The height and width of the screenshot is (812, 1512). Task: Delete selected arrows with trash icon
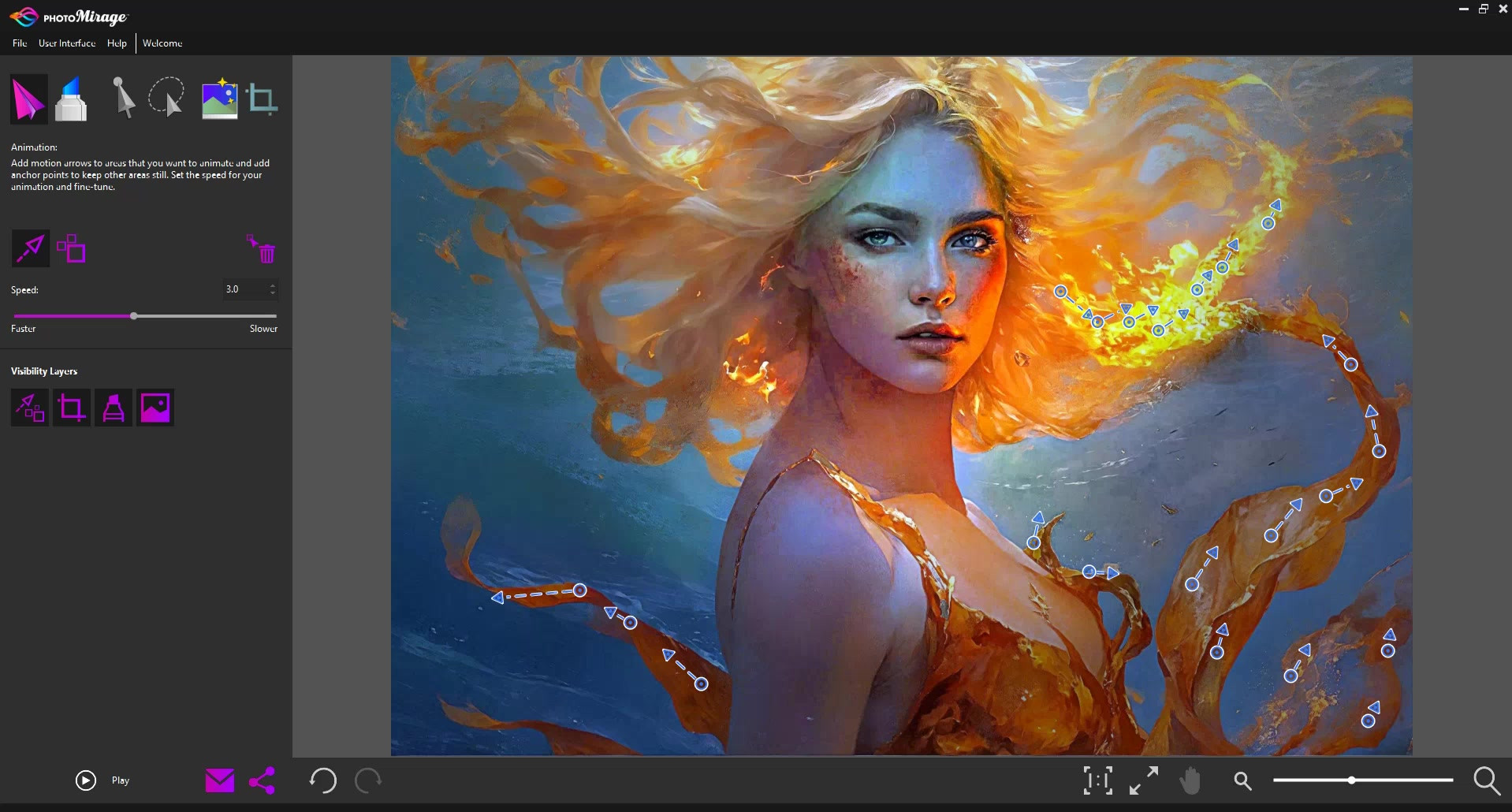262,248
